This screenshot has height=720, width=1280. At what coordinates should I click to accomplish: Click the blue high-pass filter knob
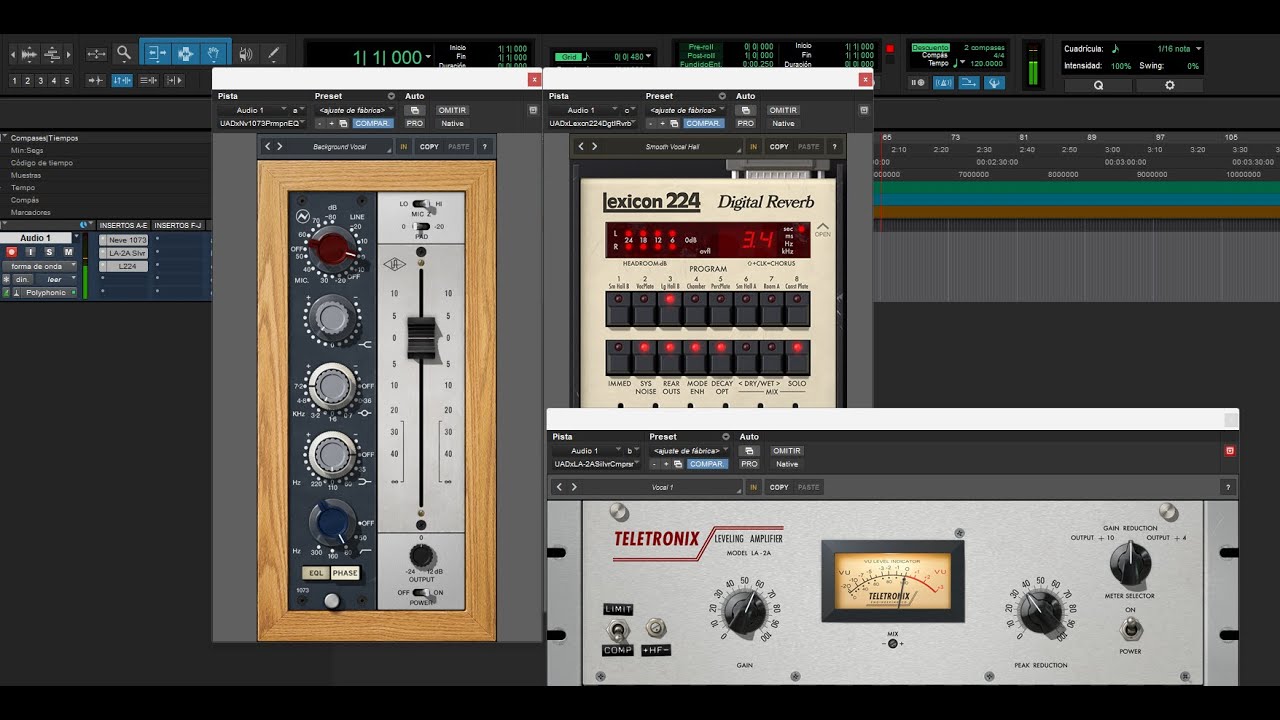click(x=330, y=523)
